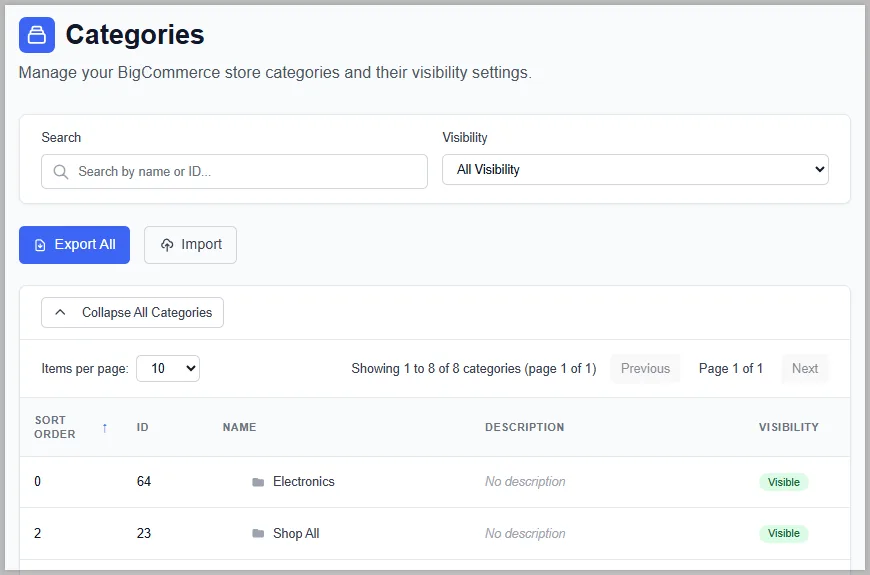
Task: Click the Visibility column header
Action: (789, 427)
